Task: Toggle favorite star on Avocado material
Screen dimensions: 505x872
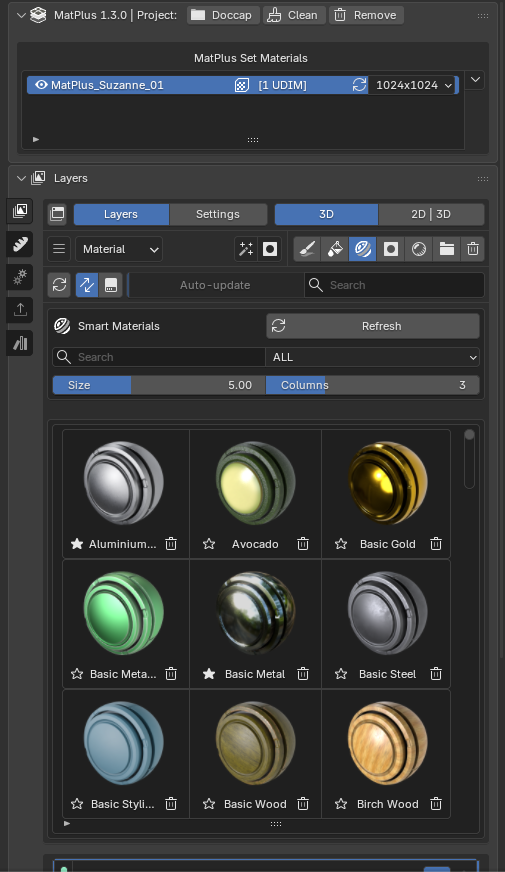Action: point(209,544)
